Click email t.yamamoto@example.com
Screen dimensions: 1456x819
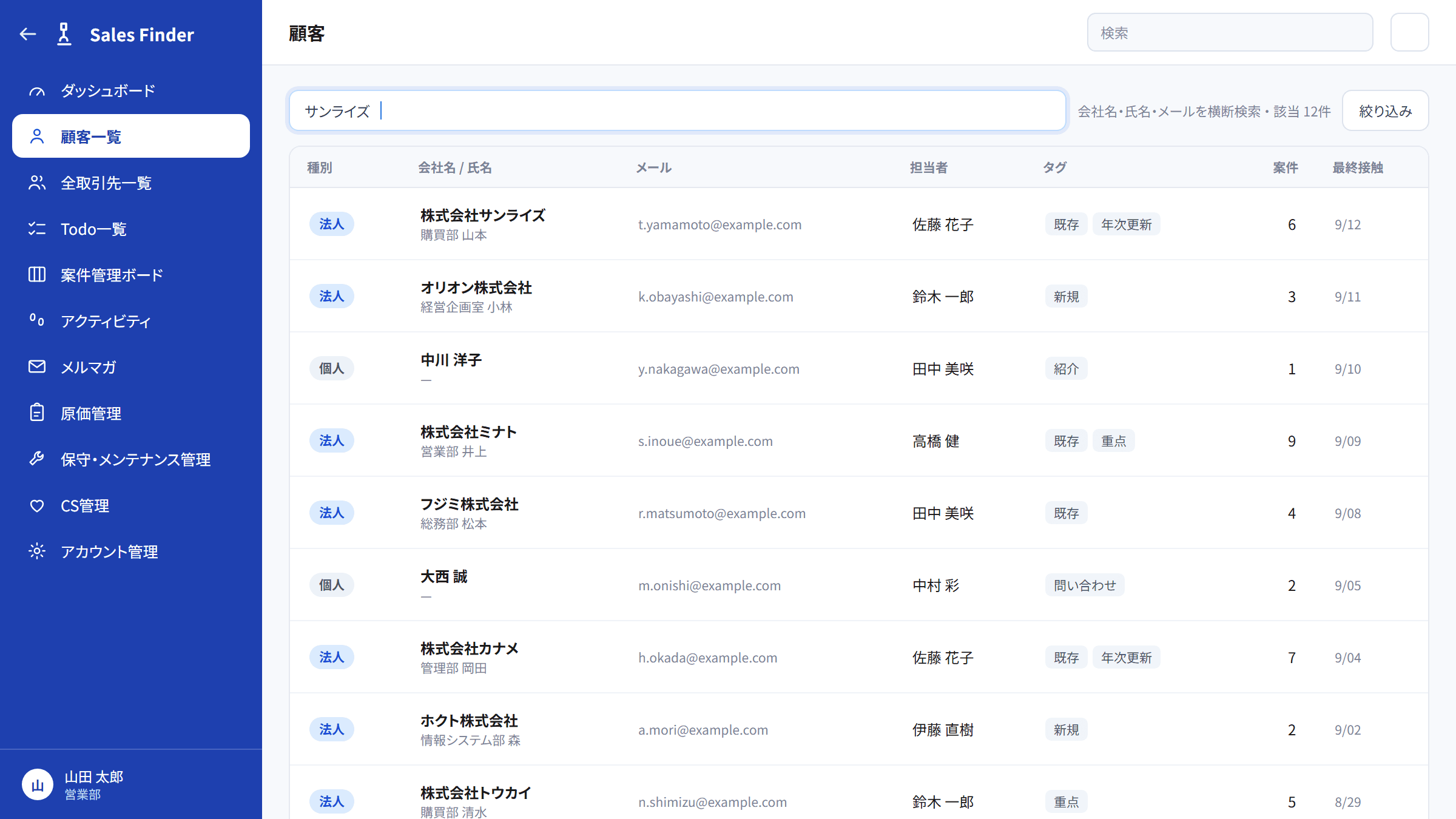coord(720,224)
